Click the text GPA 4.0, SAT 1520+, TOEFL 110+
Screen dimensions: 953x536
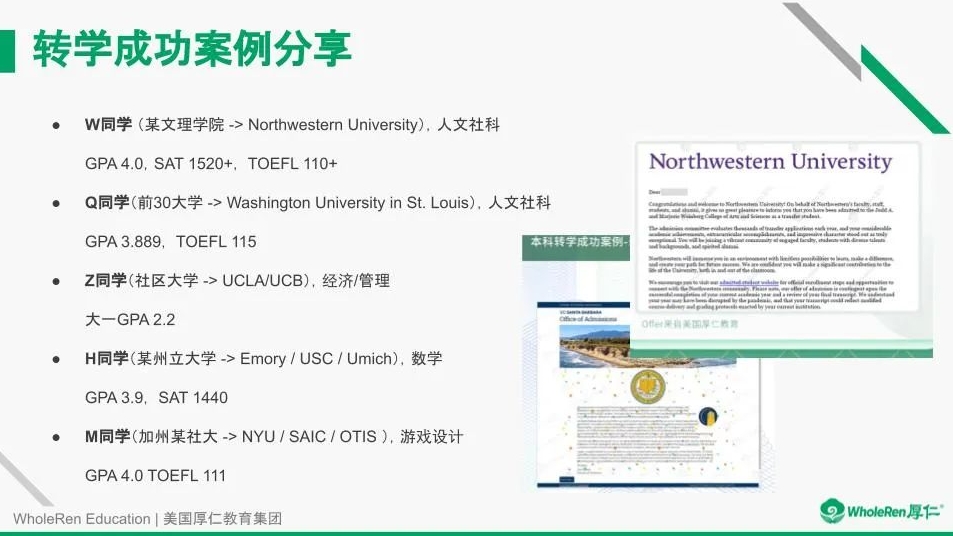point(211,164)
